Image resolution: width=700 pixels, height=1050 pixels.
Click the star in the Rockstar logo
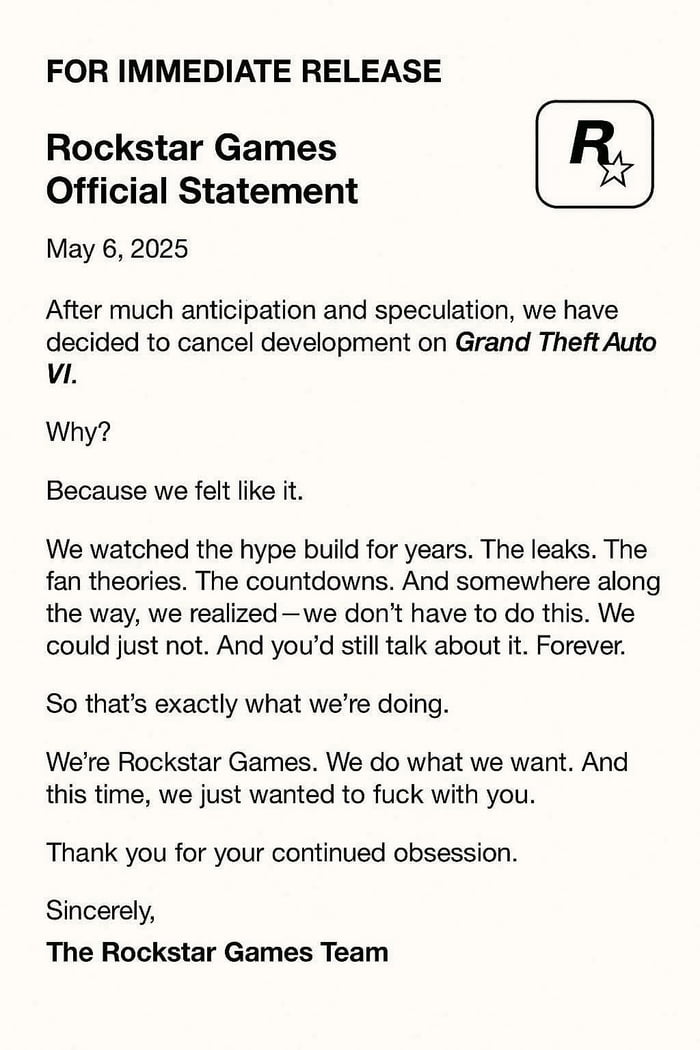tap(614, 171)
